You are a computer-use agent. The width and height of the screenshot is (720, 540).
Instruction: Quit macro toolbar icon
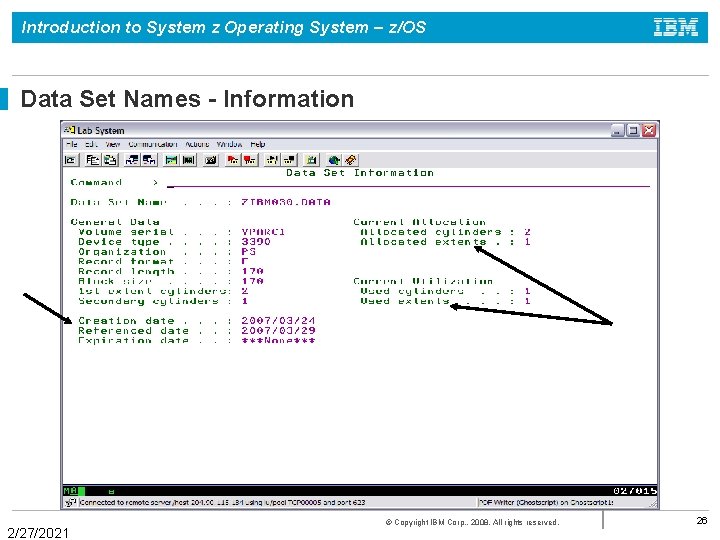click(x=289, y=160)
